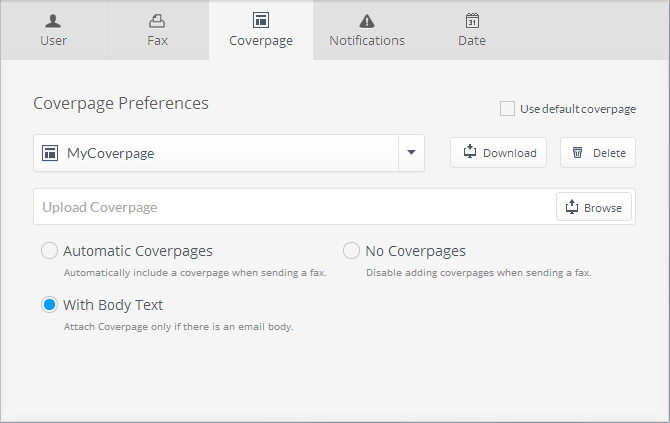Image resolution: width=670 pixels, height=423 pixels.
Task: Click the Browse upload arrow icon
Action: [x=572, y=207]
